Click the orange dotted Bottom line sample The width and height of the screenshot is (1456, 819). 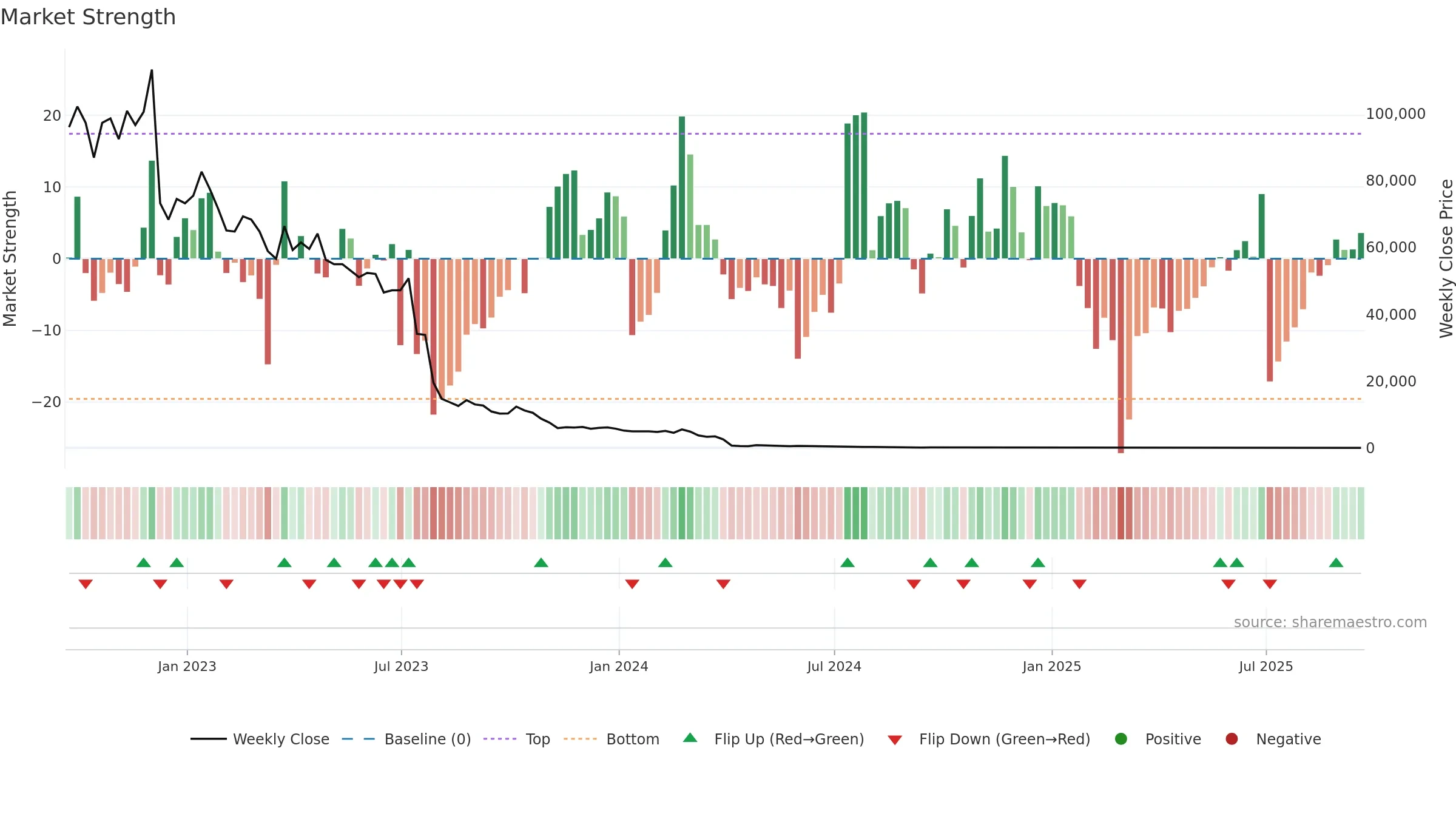580,739
